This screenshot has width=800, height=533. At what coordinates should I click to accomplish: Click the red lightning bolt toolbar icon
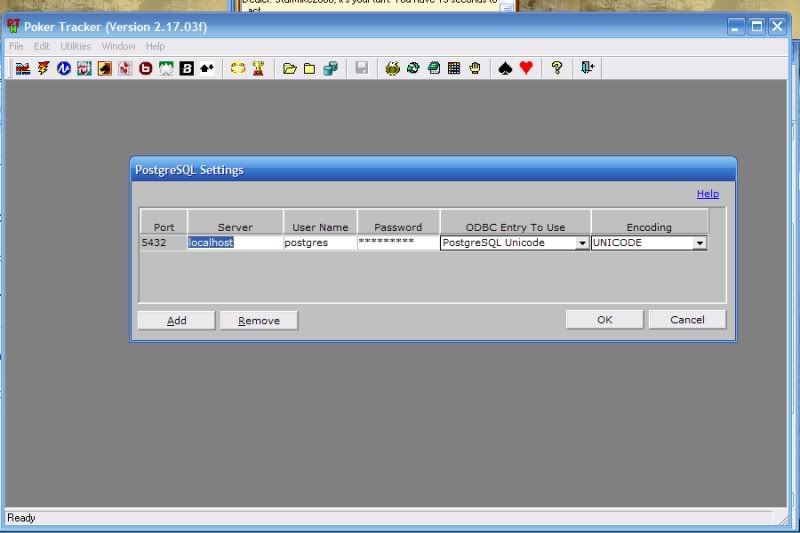43,68
